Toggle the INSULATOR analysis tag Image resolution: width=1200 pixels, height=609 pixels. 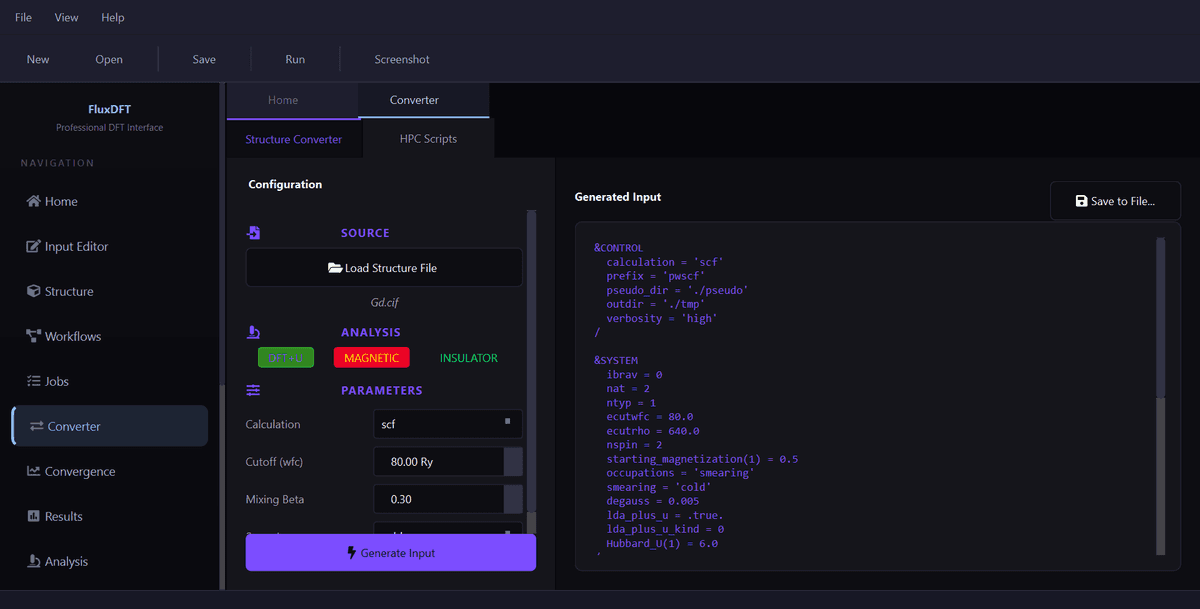(468, 358)
